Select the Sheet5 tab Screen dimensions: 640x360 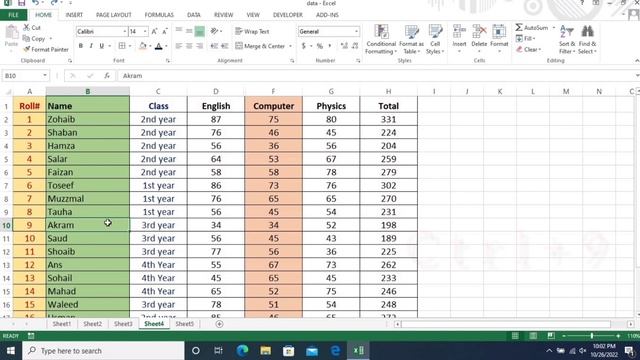[184, 324]
